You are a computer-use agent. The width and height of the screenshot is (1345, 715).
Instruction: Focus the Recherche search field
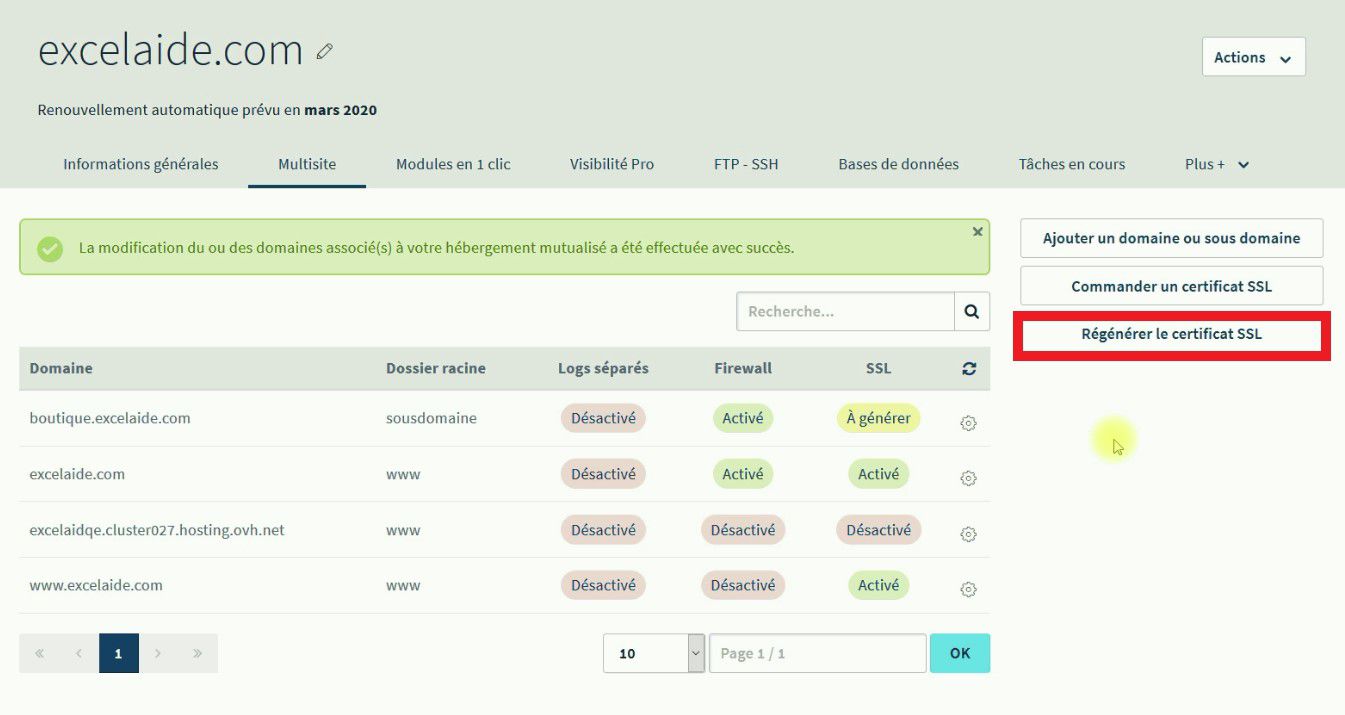coord(846,311)
